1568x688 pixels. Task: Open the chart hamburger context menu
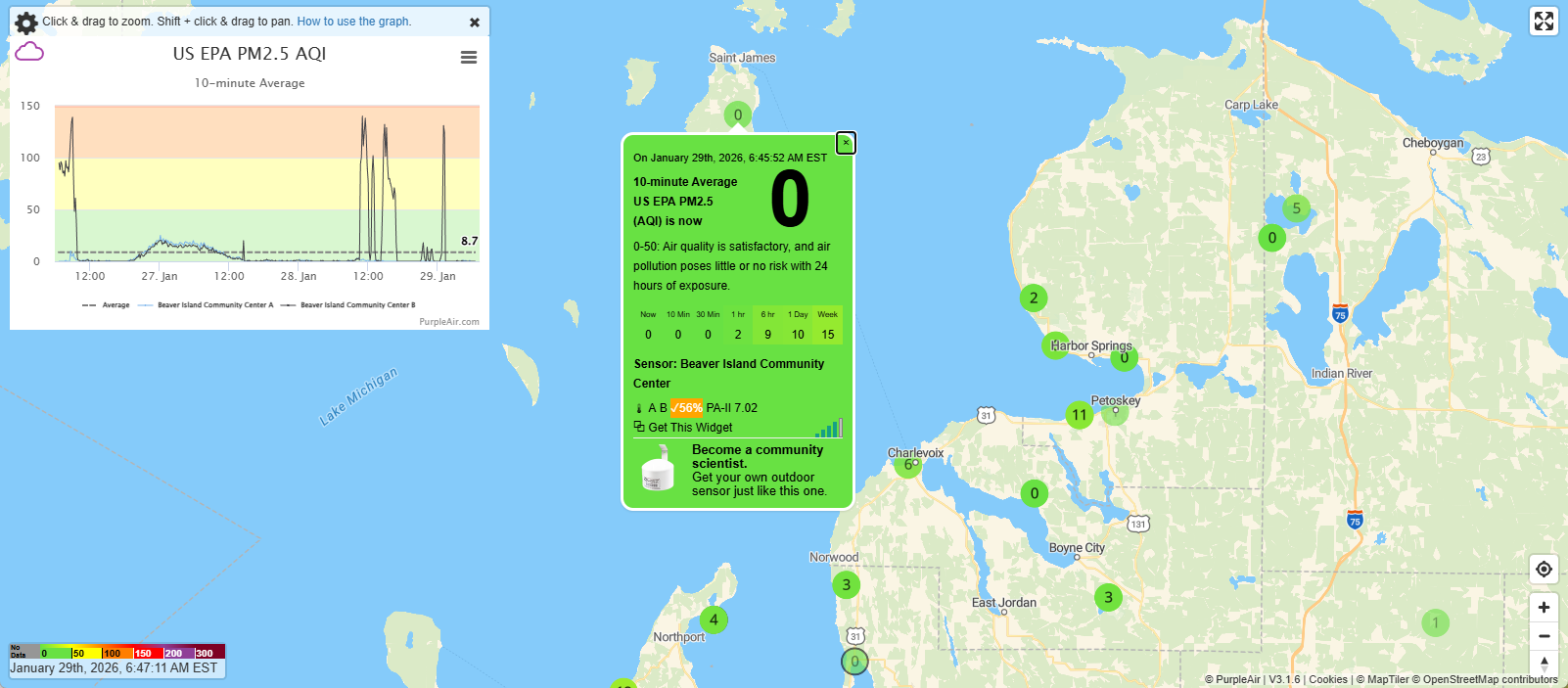(469, 58)
